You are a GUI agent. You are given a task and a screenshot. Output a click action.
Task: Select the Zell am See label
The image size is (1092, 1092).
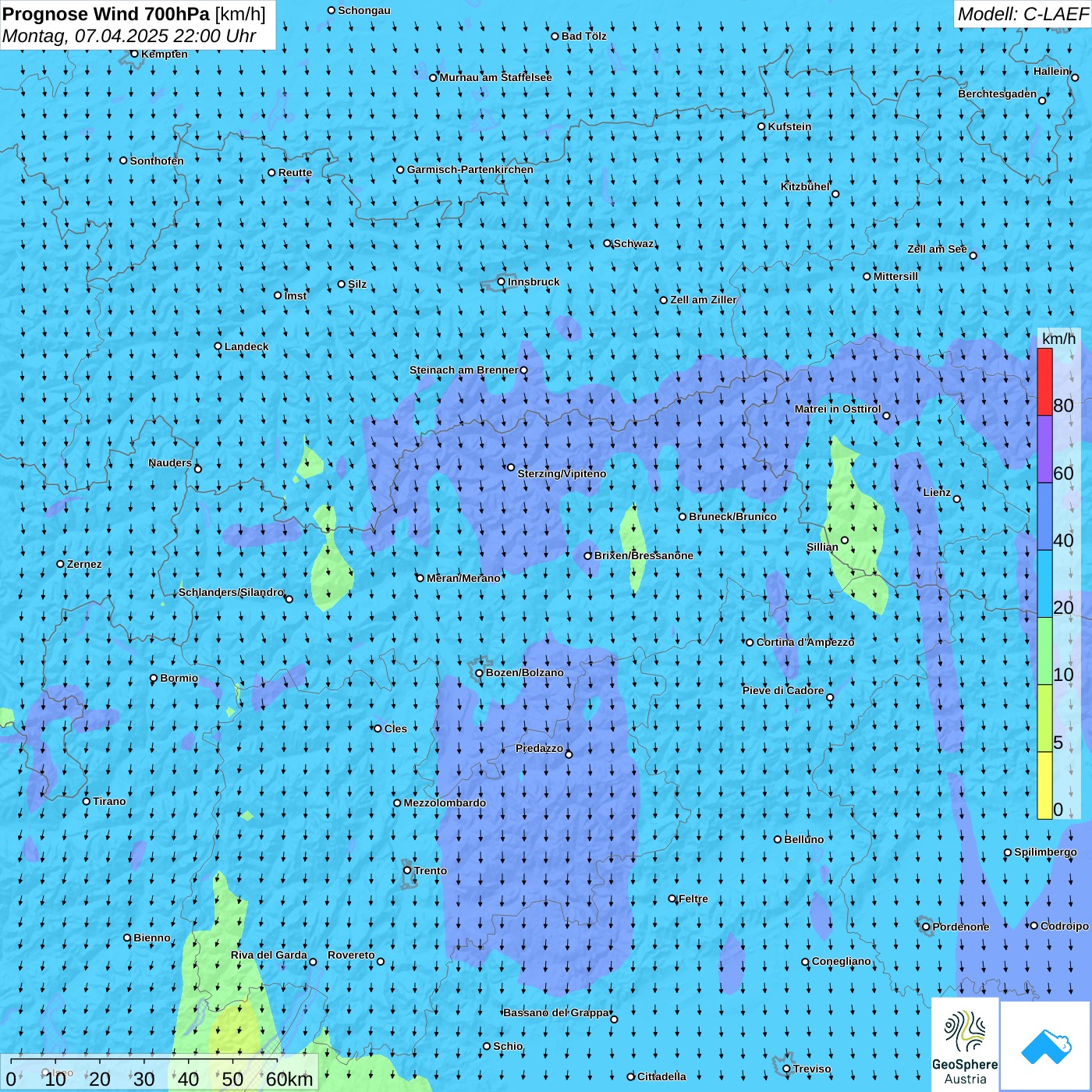click(x=937, y=249)
